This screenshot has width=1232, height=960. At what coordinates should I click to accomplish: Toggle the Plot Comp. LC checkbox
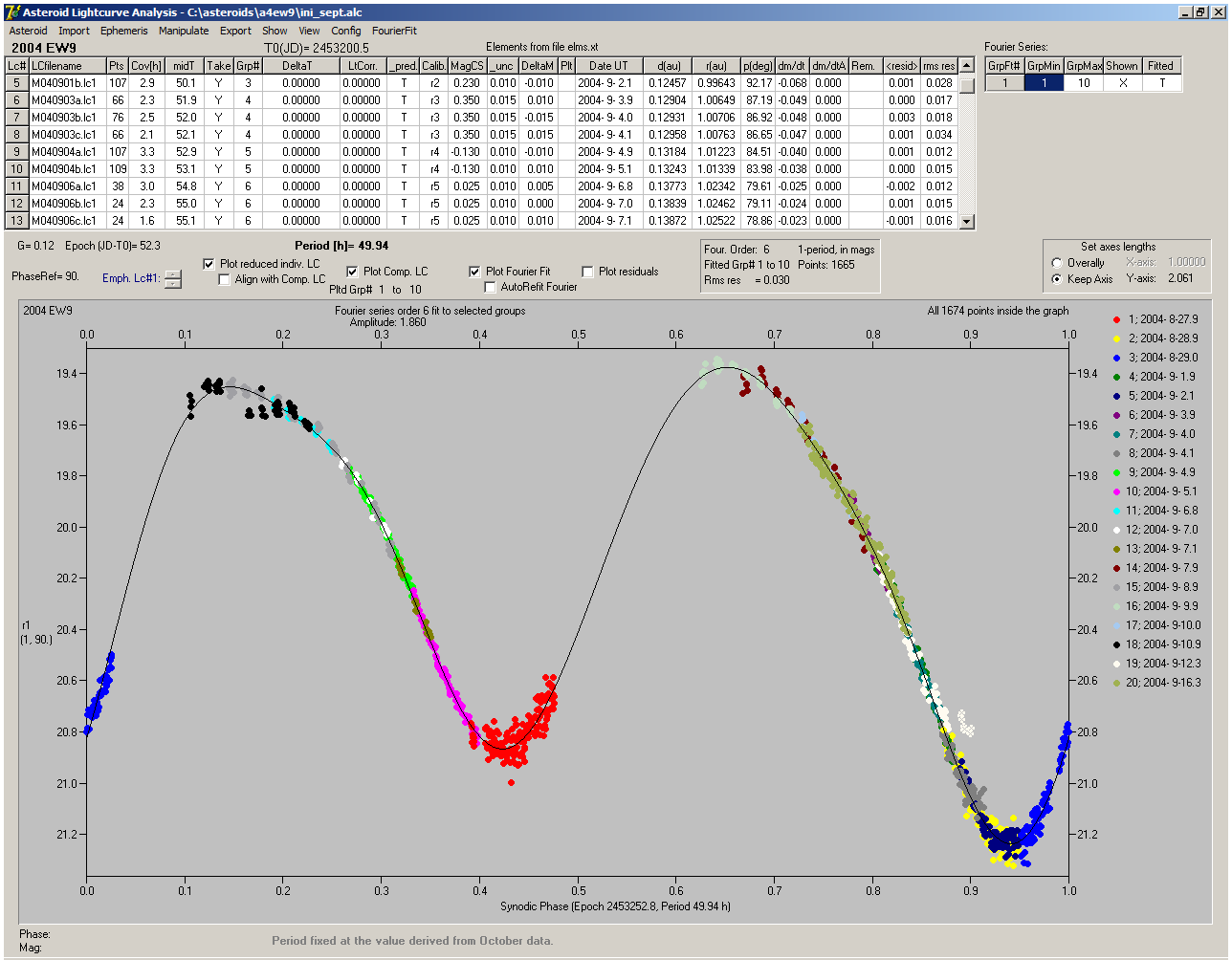pos(352,272)
